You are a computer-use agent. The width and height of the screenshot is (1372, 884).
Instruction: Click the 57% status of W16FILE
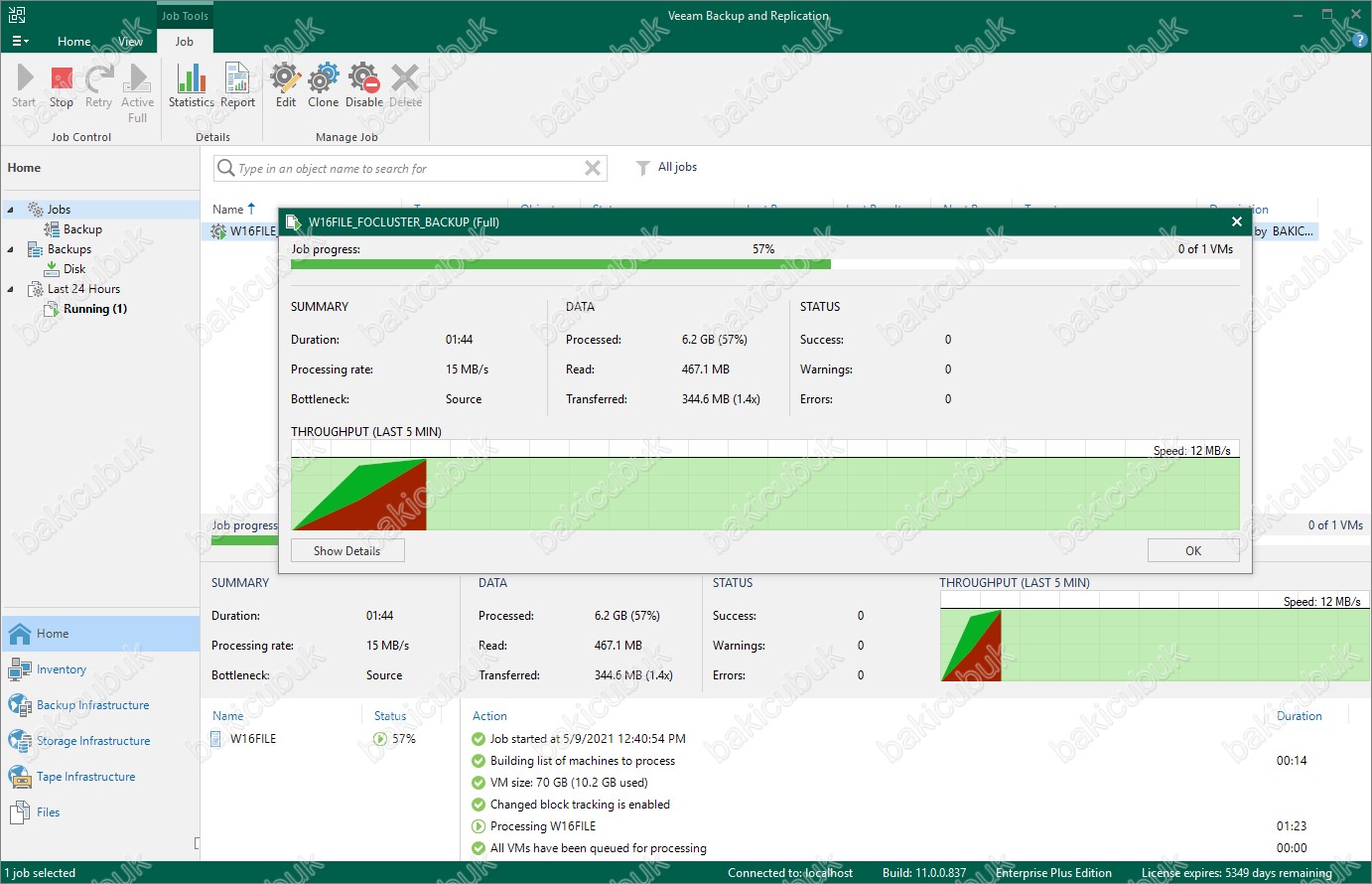pyautogui.click(x=395, y=739)
